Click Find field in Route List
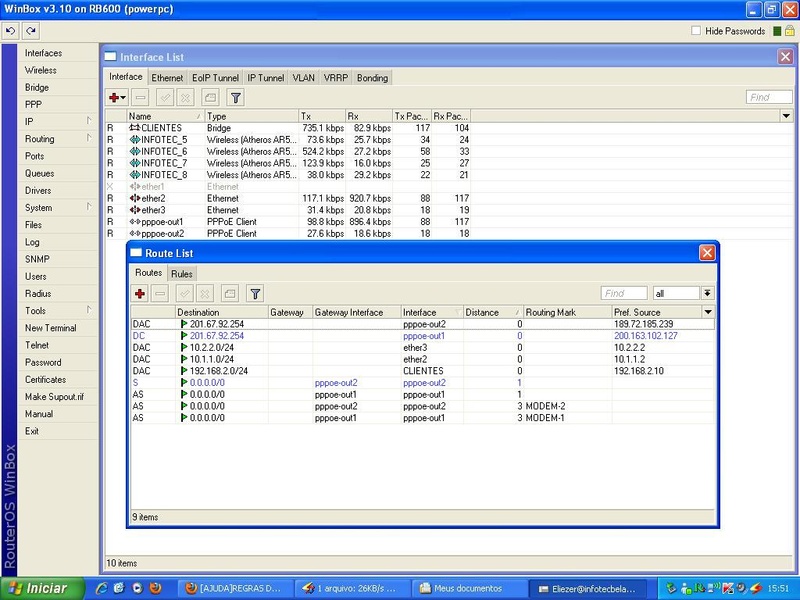Viewport: 800px width, 600px height. (x=624, y=293)
